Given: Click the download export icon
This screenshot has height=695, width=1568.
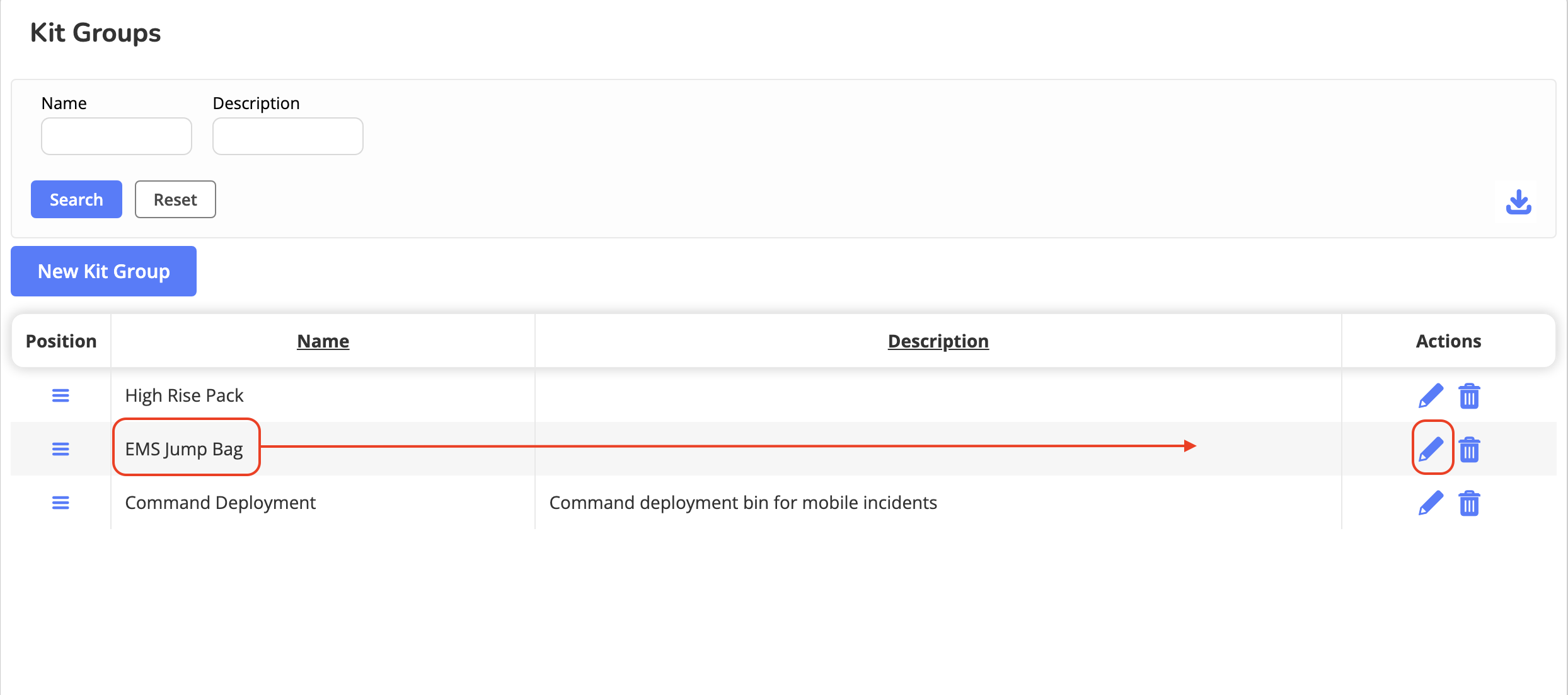Looking at the screenshot, I should click(1518, 202).
